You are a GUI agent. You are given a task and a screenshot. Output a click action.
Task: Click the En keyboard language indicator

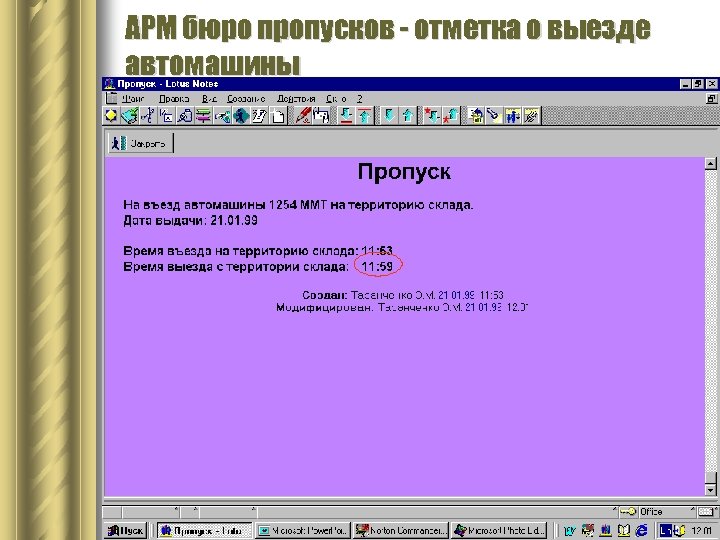click(x=665, y=530)
